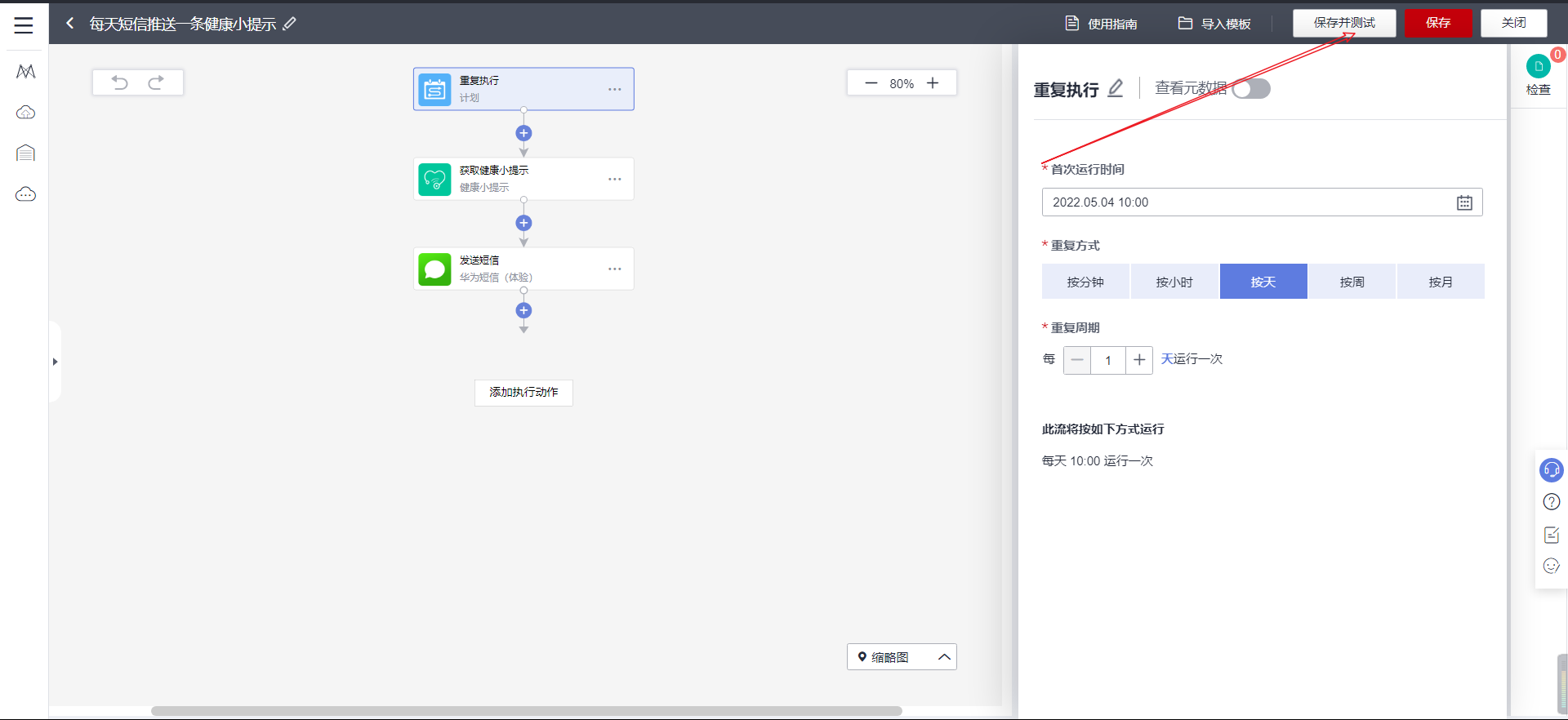Edit the 重复执行 panel name pencil

[x=1116, y=88]
